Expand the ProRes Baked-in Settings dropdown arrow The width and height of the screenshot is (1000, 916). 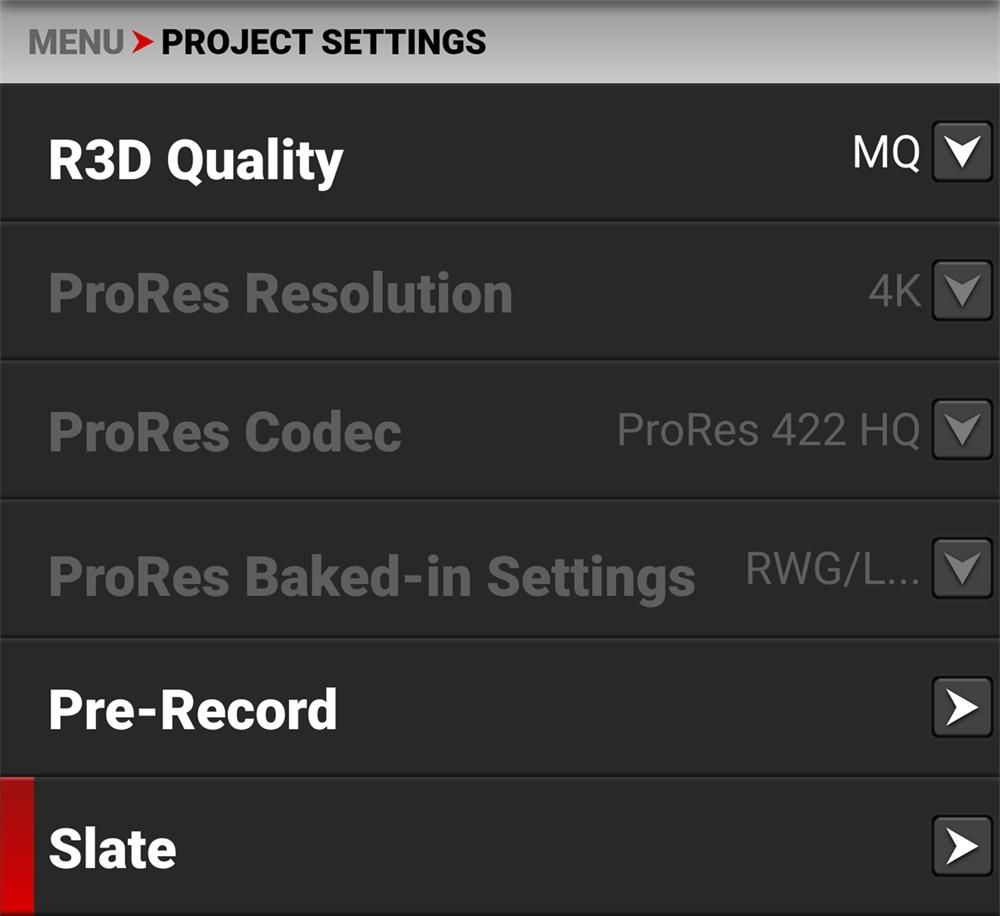tap(961, 569)
